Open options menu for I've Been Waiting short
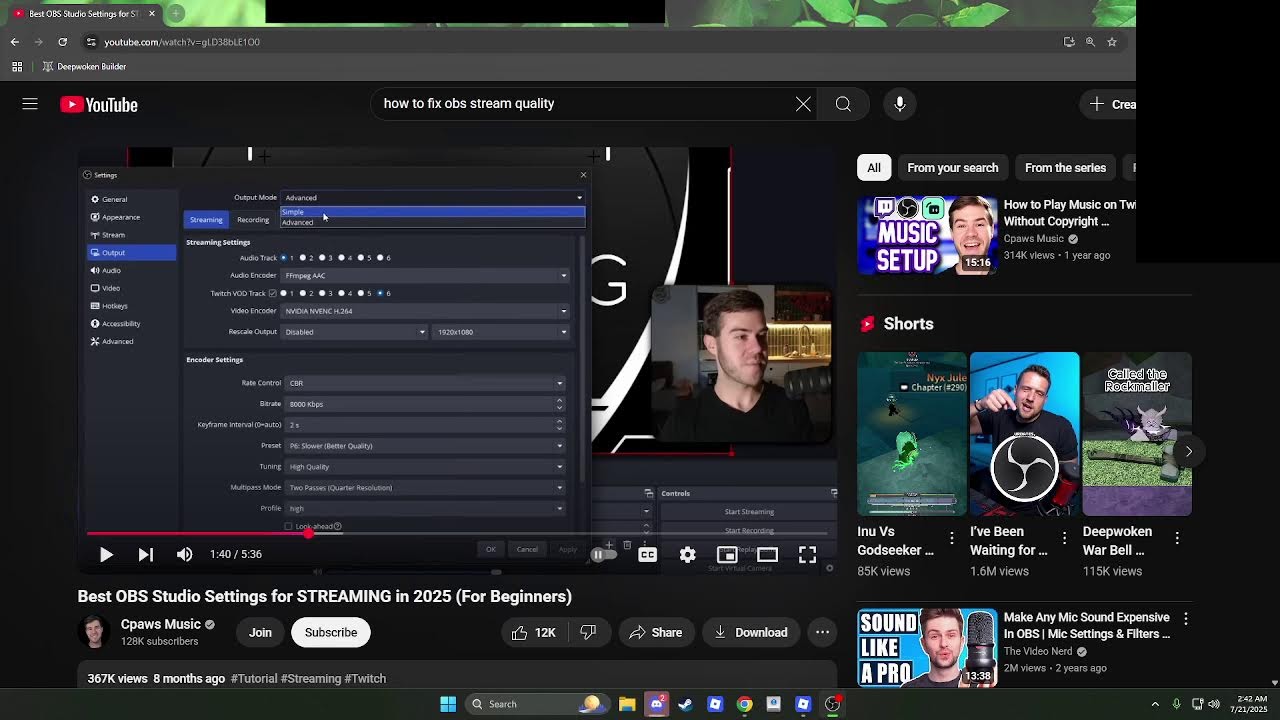The image size is (1280, 720). pos(1064,539)
